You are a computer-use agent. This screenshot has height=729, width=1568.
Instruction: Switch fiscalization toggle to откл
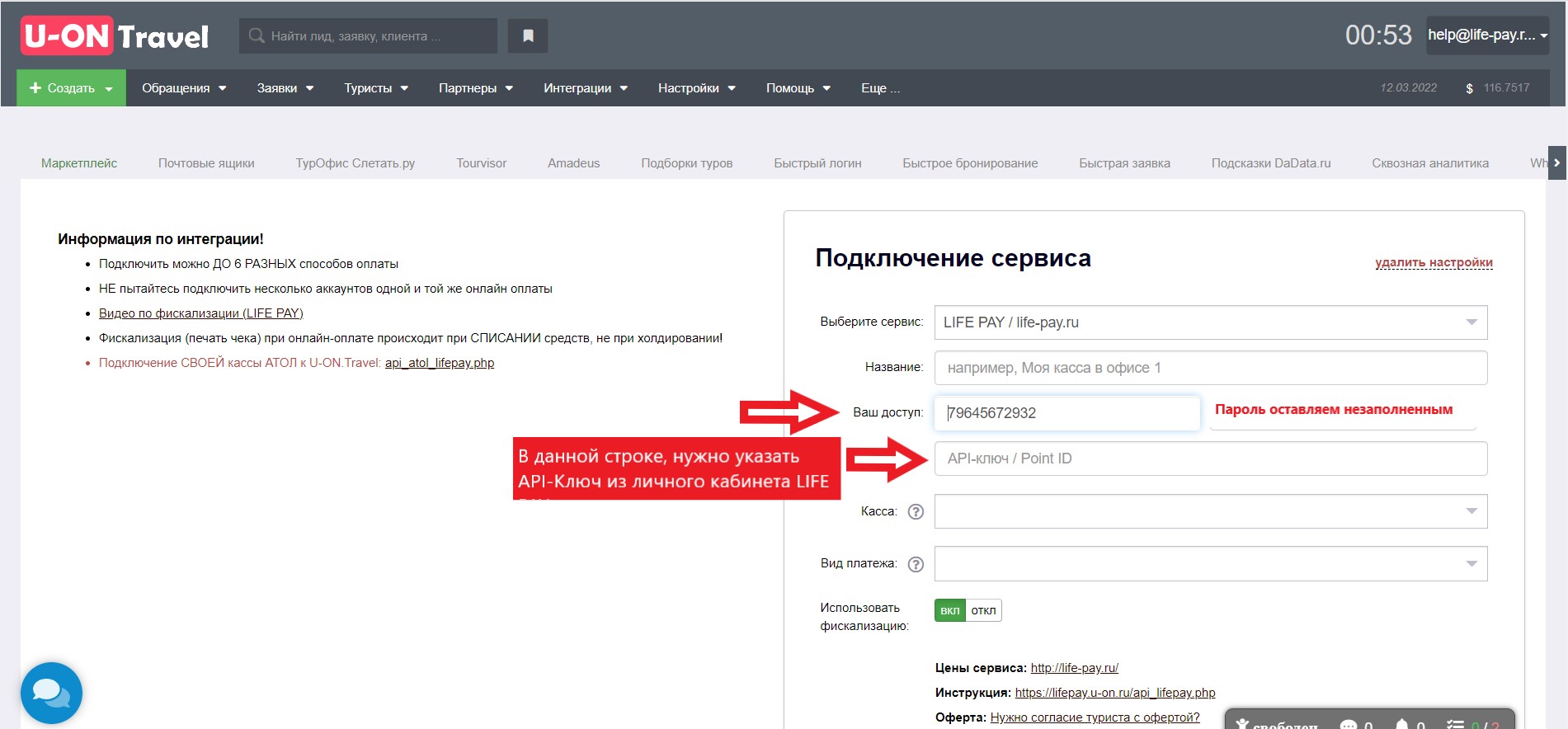(x=983, y=610)
